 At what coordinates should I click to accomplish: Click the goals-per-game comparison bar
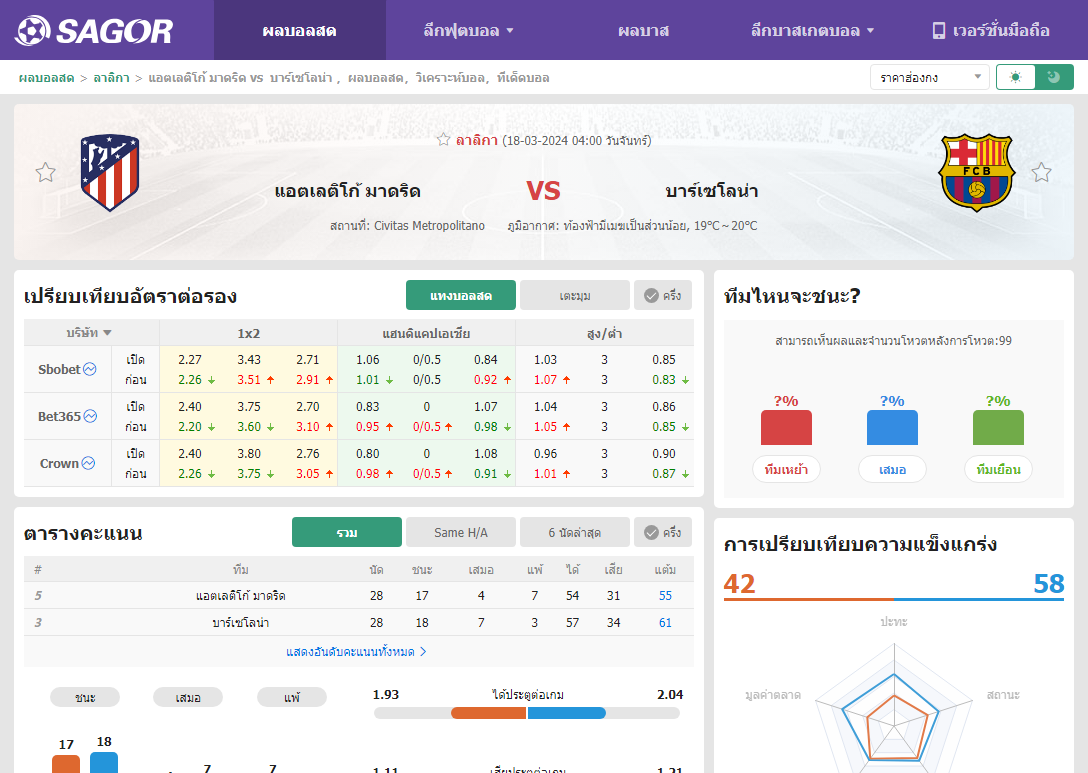pos(527,713)
